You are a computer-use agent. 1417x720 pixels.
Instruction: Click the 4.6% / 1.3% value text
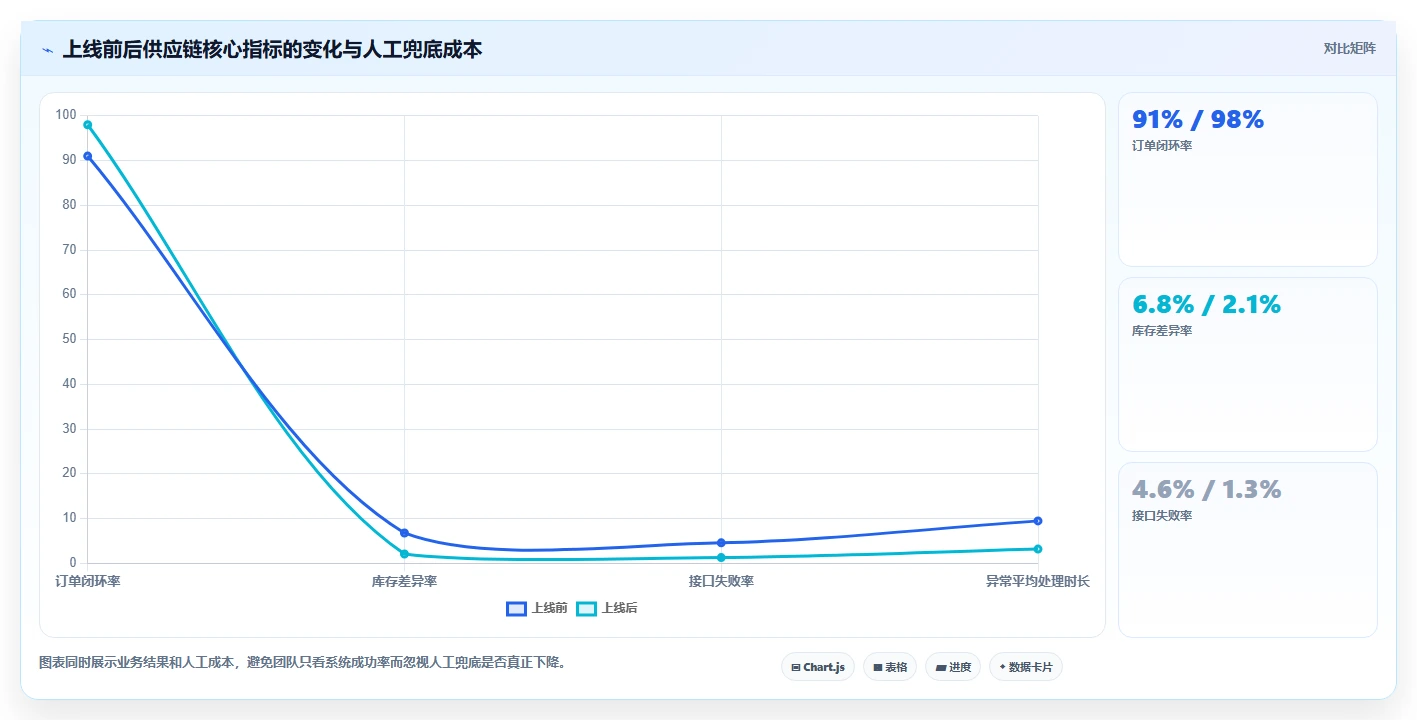(x=1206, y=489)
